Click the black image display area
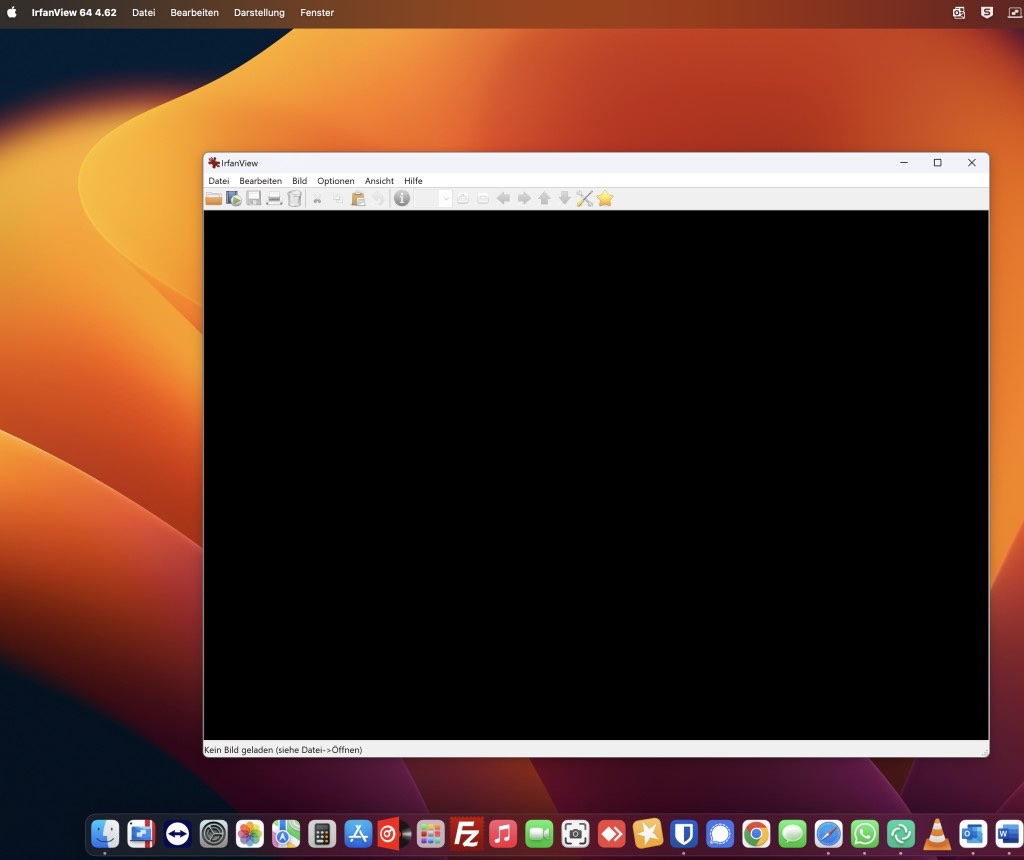Image resolution: width=1024 pixels, height=860 pixels. 596,475
